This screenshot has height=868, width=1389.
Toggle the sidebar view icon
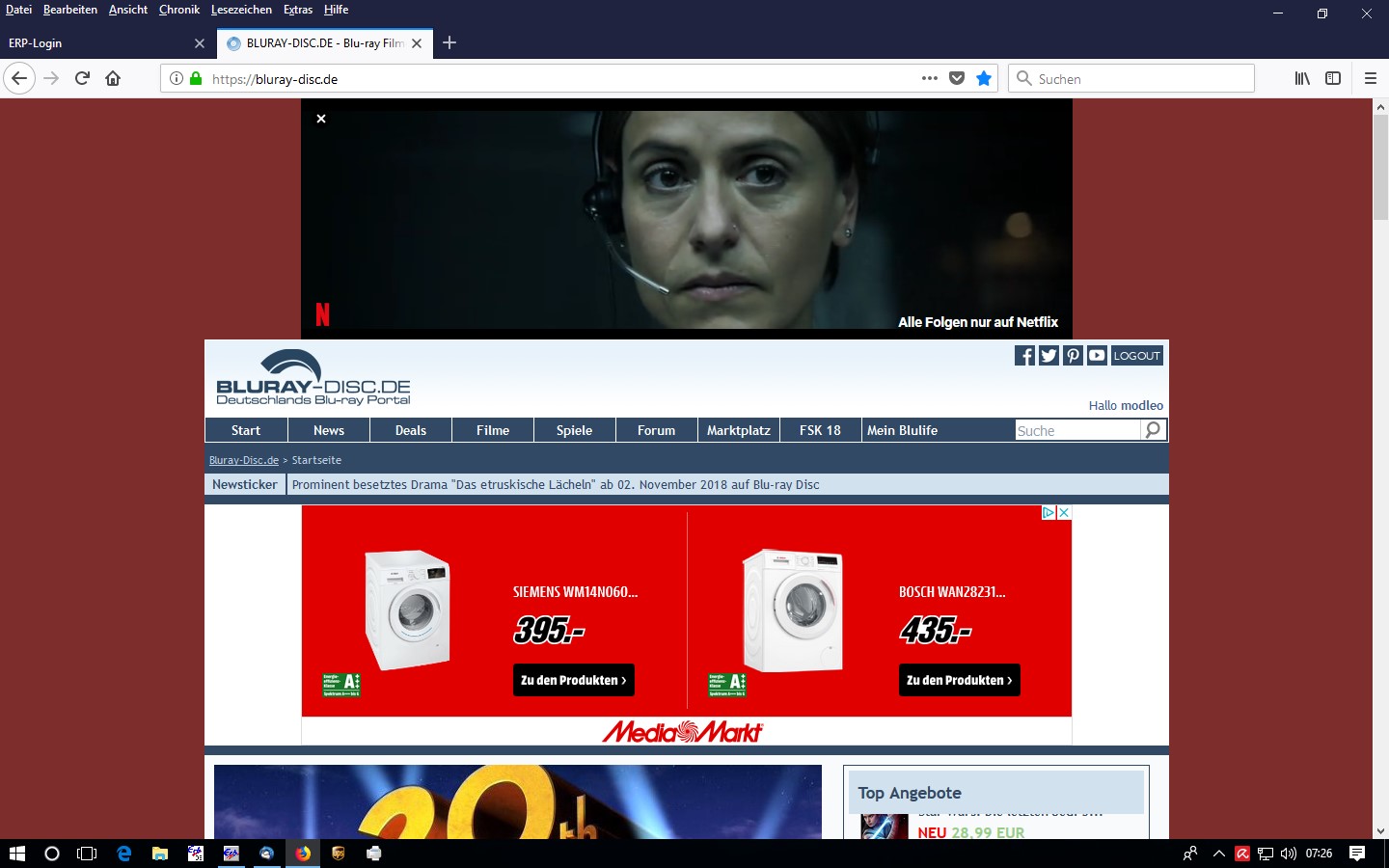point(1333,78)
